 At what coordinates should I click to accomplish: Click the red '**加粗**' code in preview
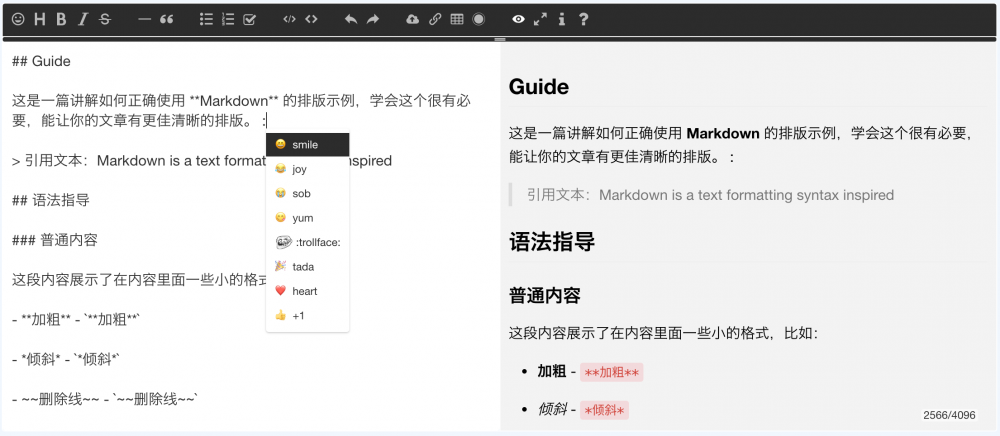point(612,372)
